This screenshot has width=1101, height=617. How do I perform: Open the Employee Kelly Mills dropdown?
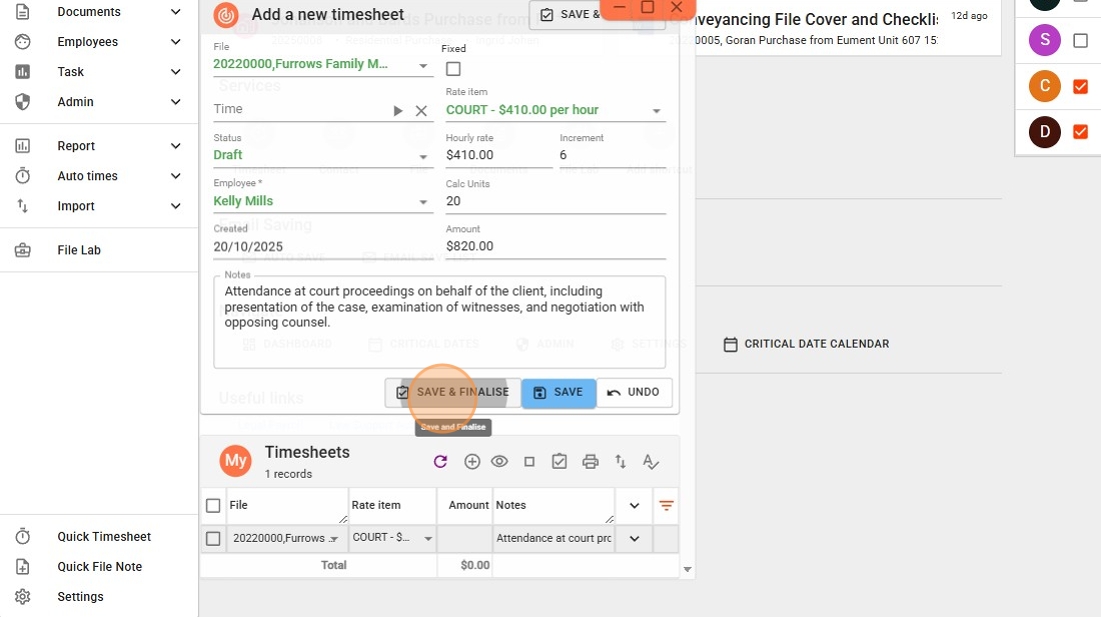pos(423,202)
